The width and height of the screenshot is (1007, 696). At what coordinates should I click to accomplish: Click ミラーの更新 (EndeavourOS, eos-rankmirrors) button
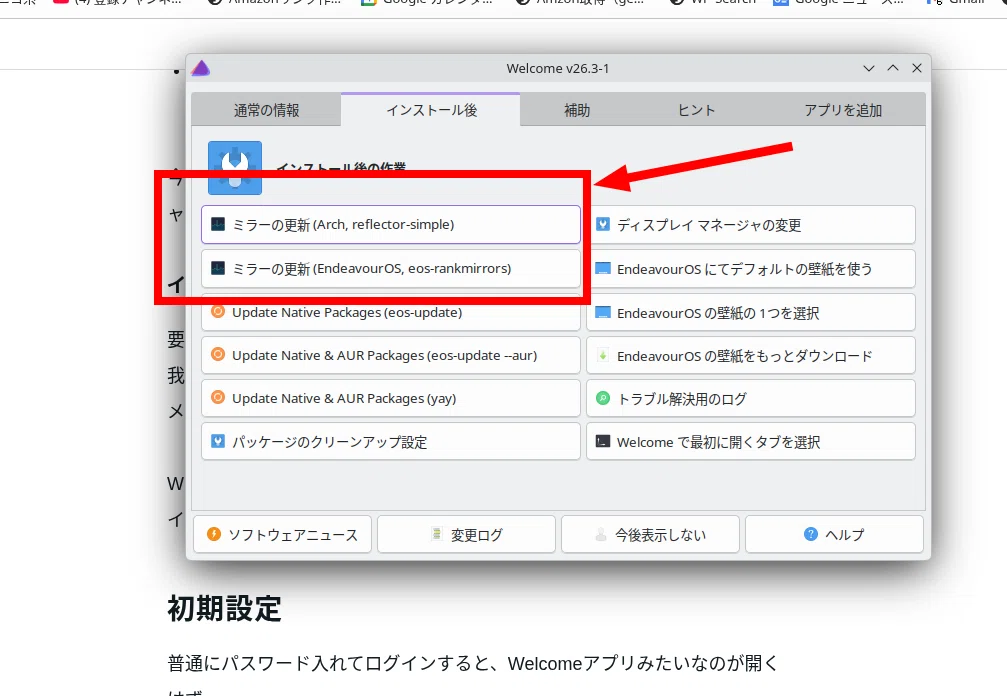coord(390,268)
